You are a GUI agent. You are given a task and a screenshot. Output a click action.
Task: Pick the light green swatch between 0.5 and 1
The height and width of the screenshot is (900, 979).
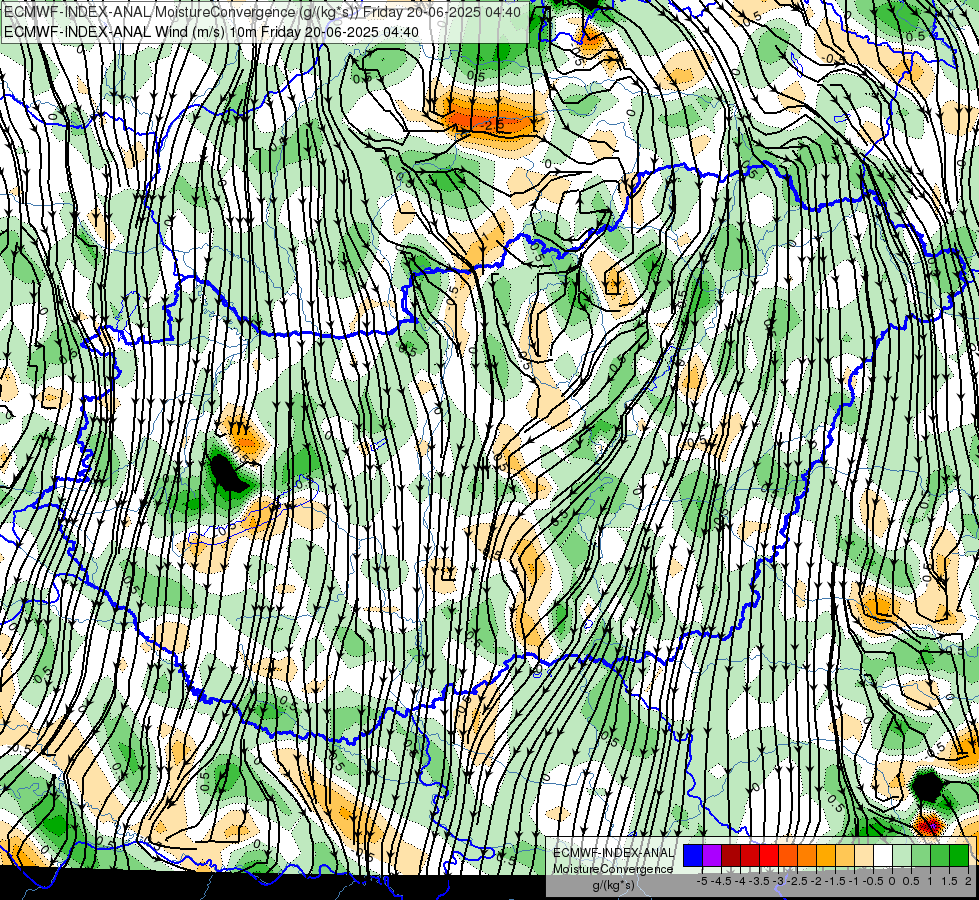pyautogui.click(x=921, y=855)
